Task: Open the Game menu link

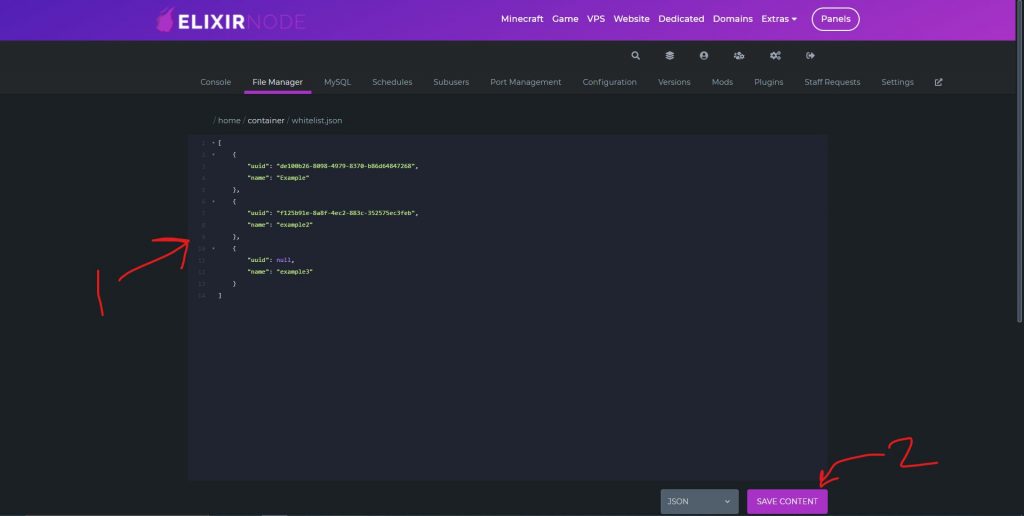Action: (565, 19)
